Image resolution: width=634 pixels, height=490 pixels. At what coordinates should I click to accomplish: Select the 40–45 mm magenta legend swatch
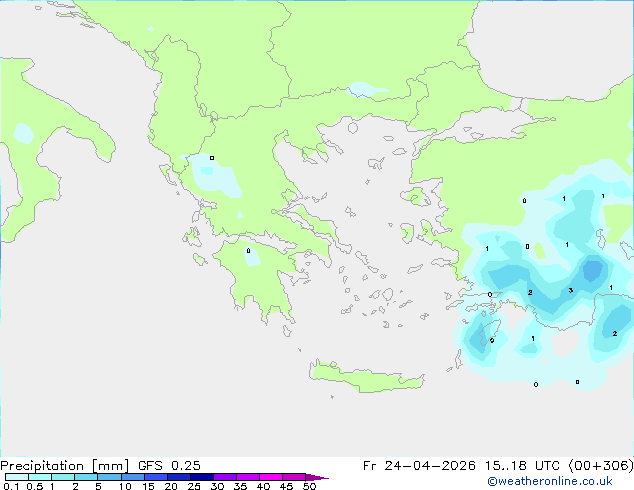271,477
